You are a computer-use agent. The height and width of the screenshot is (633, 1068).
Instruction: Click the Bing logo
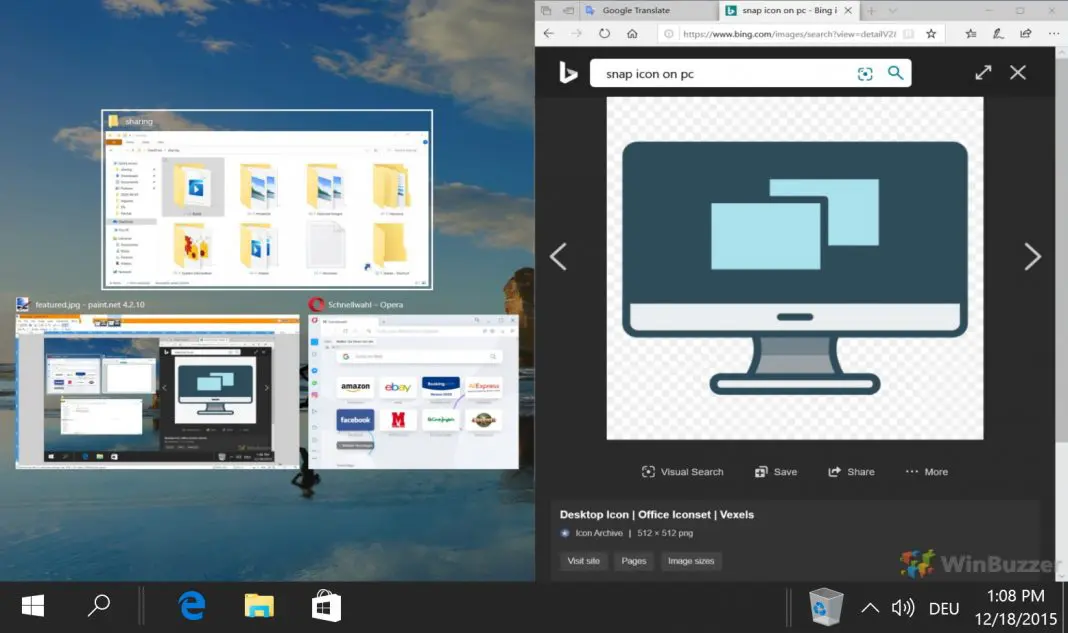(x=567, y=72)
